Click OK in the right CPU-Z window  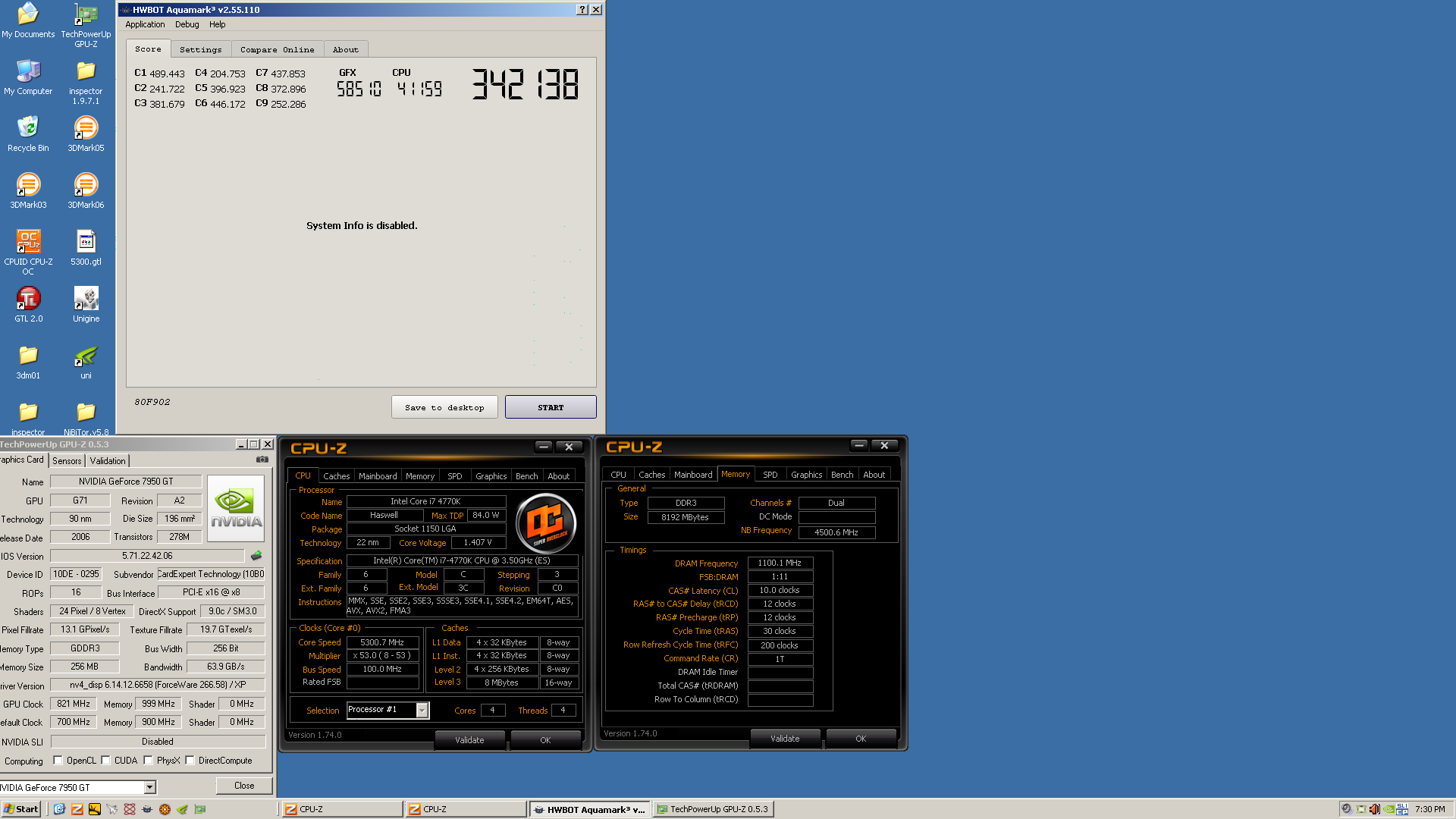pyautogui.click(x=861, y=738)
